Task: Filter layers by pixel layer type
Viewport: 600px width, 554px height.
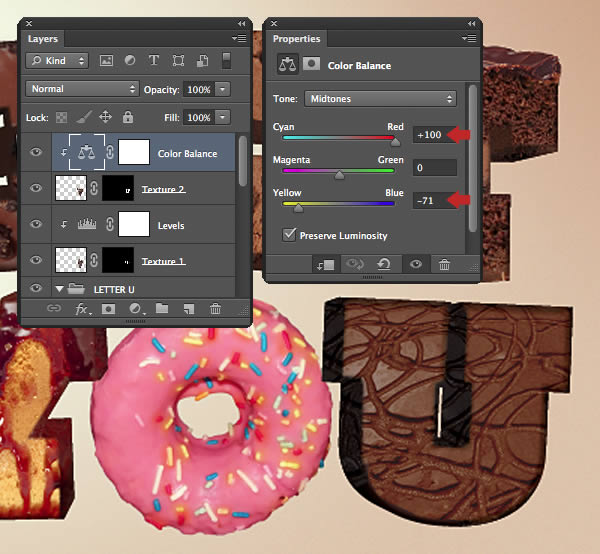Action: (106, 60)
